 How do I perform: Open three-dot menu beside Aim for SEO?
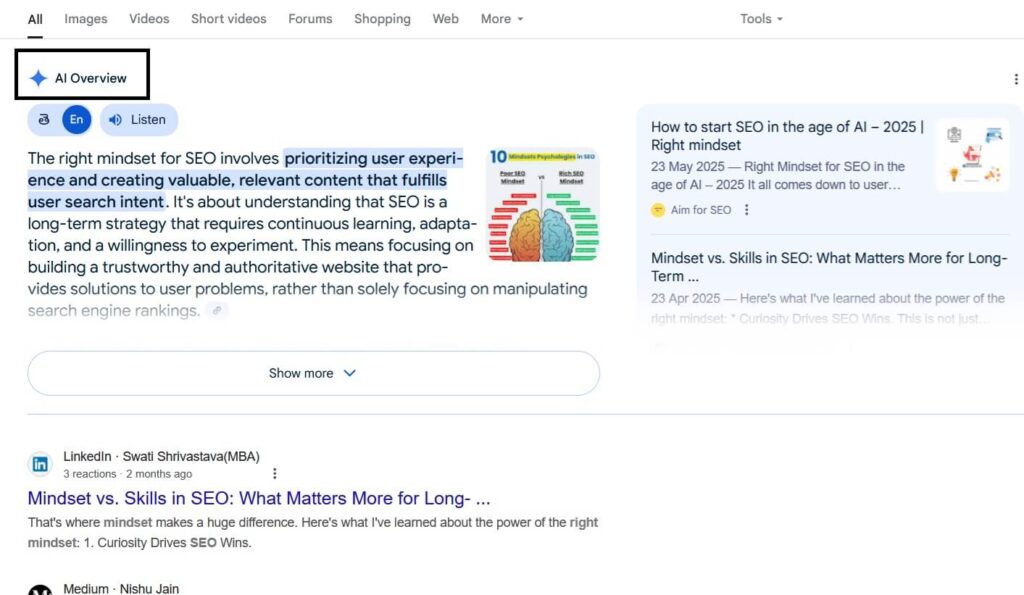[746, 210]
